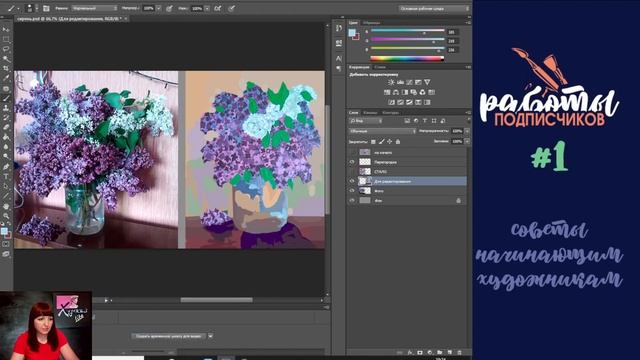Select the Move tool
This screenshot has height=360, width=640.
point(6,29)
